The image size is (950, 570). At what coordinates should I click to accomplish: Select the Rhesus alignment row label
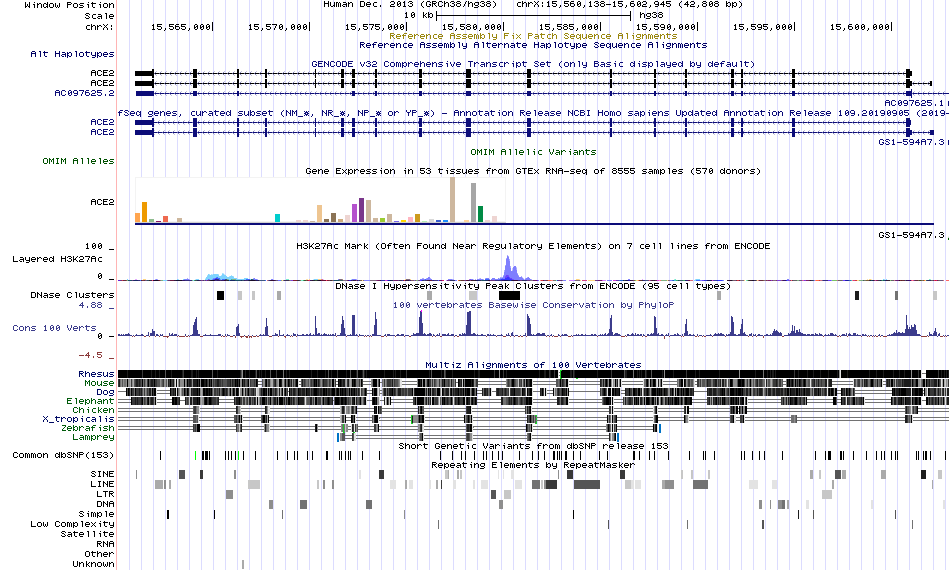(96, 374)
